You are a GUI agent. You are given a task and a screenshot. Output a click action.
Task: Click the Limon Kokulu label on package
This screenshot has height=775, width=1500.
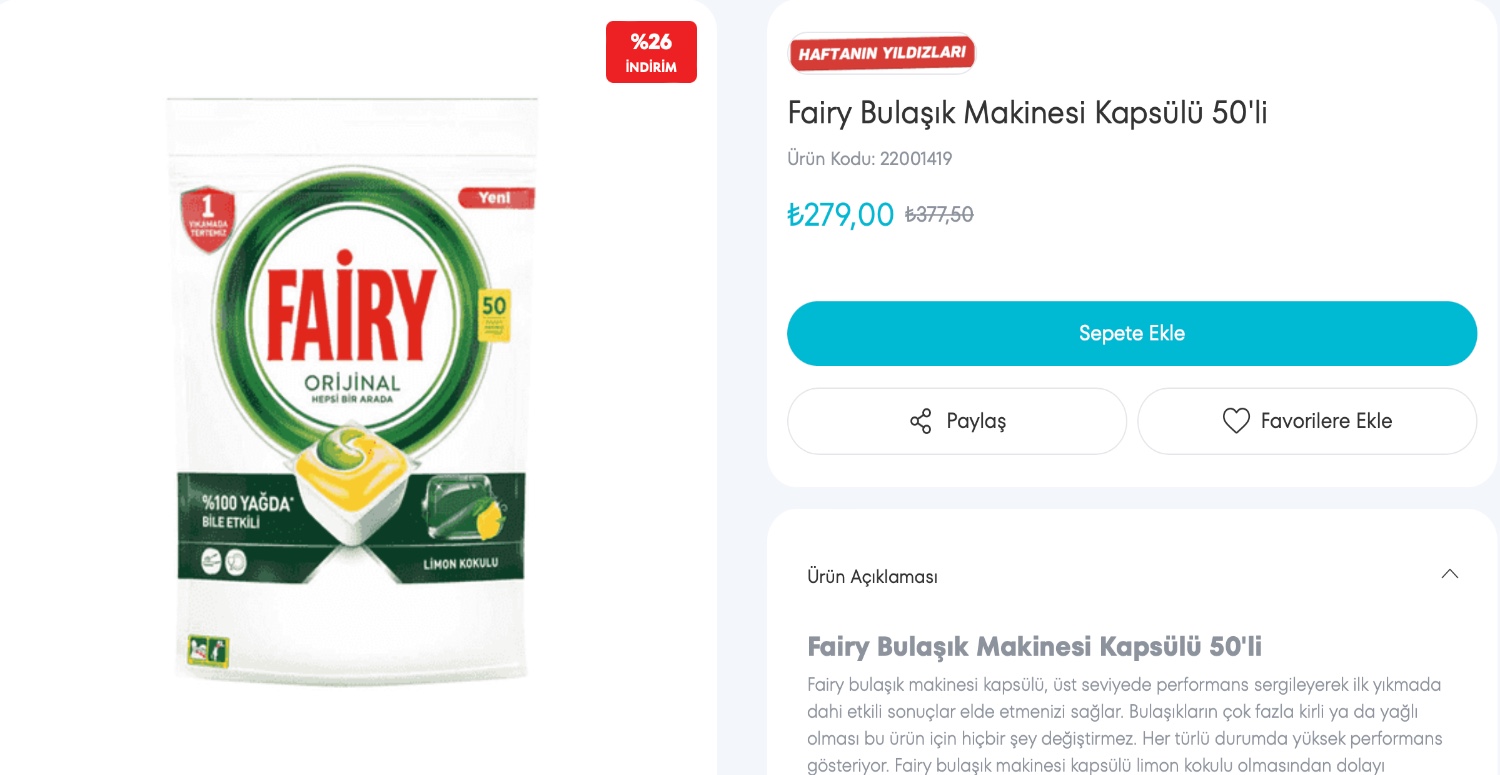[461, 564]
